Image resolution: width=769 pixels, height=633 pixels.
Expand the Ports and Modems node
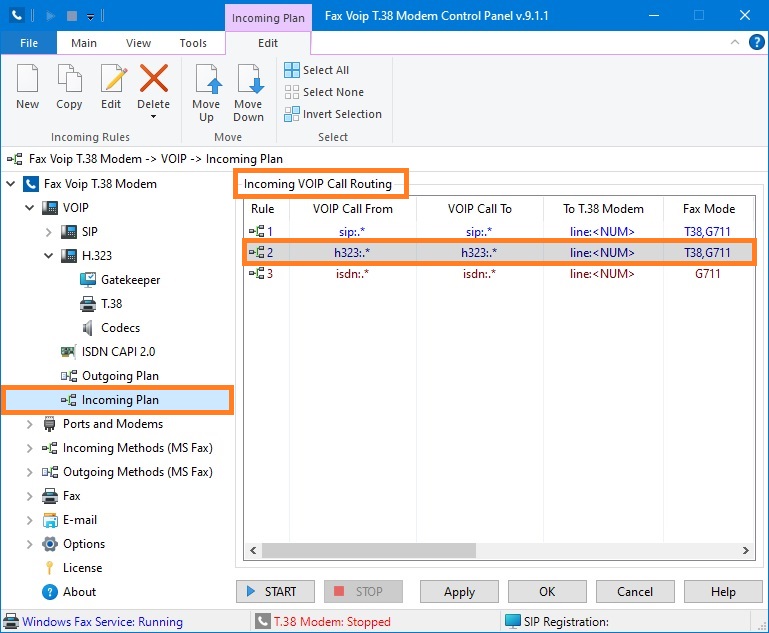[x=30, y=424]
